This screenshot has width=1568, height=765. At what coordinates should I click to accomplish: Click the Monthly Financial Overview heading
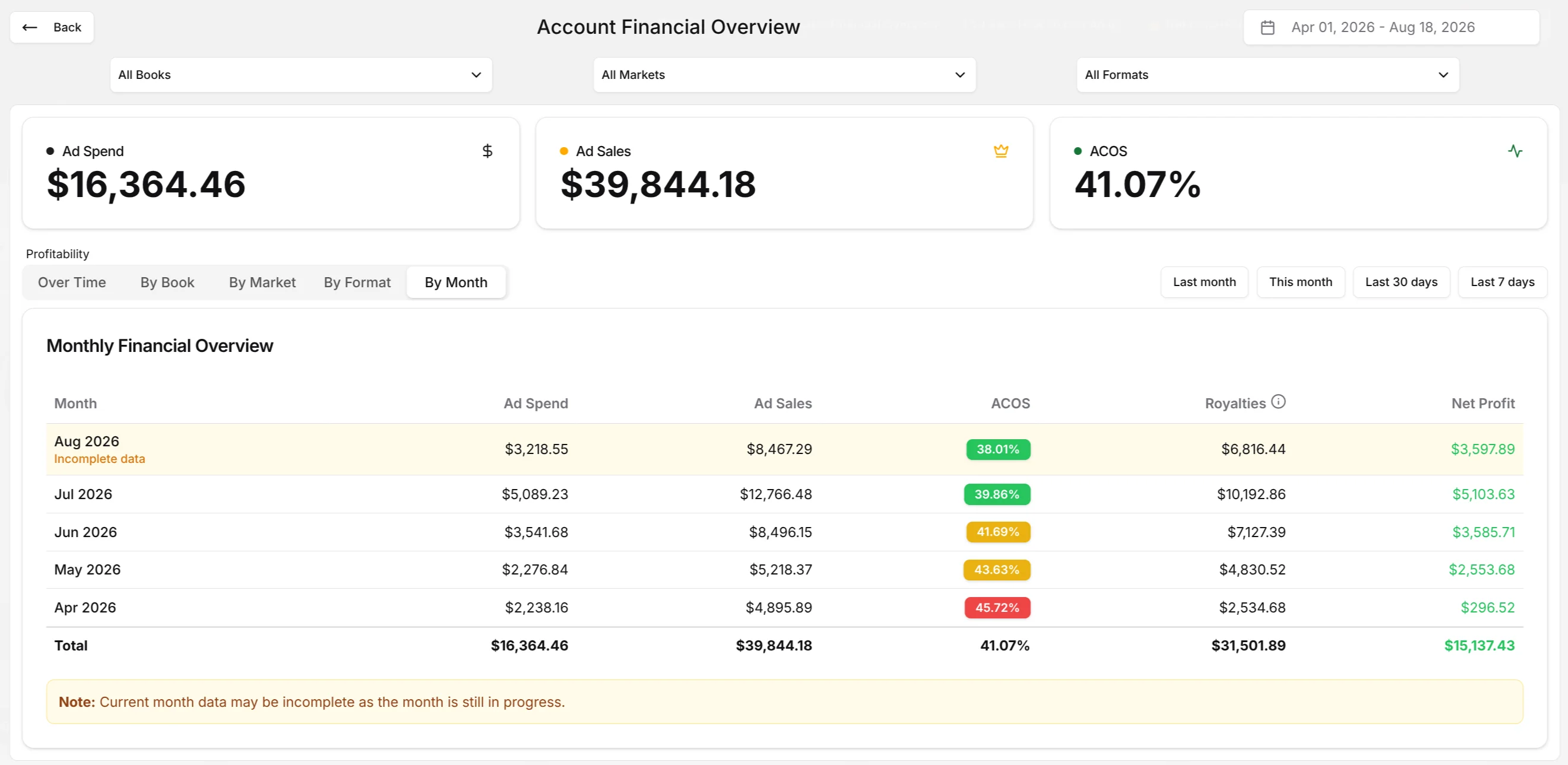[160, 345]
